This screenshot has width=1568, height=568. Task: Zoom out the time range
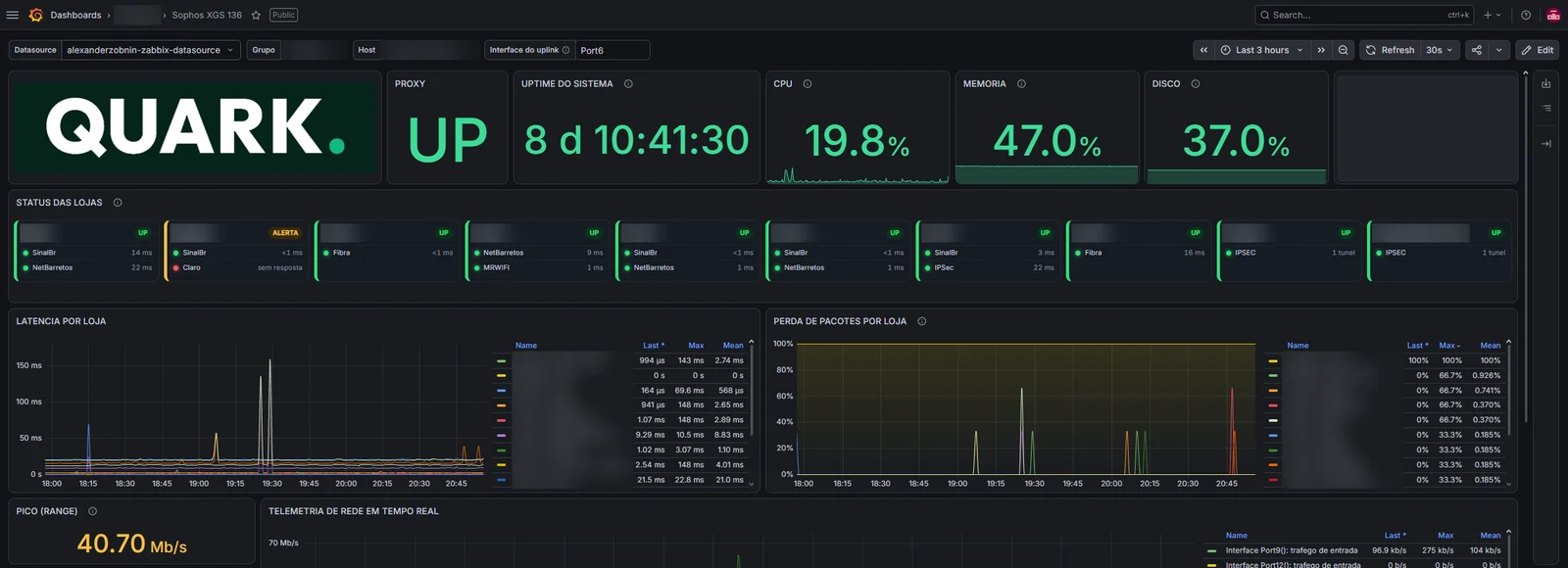point(1344,50)
